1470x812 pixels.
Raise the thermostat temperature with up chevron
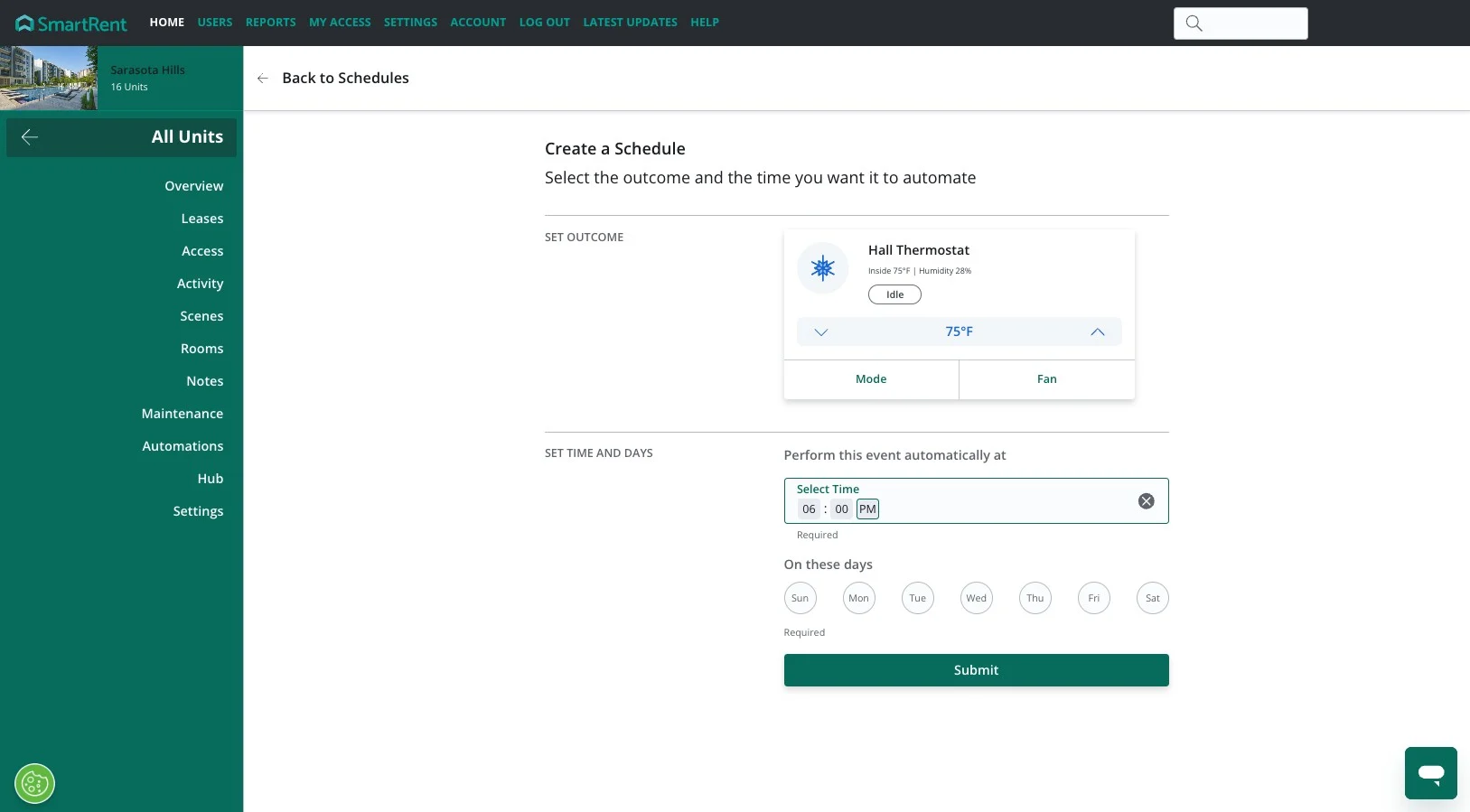[x=1097, y=332]
